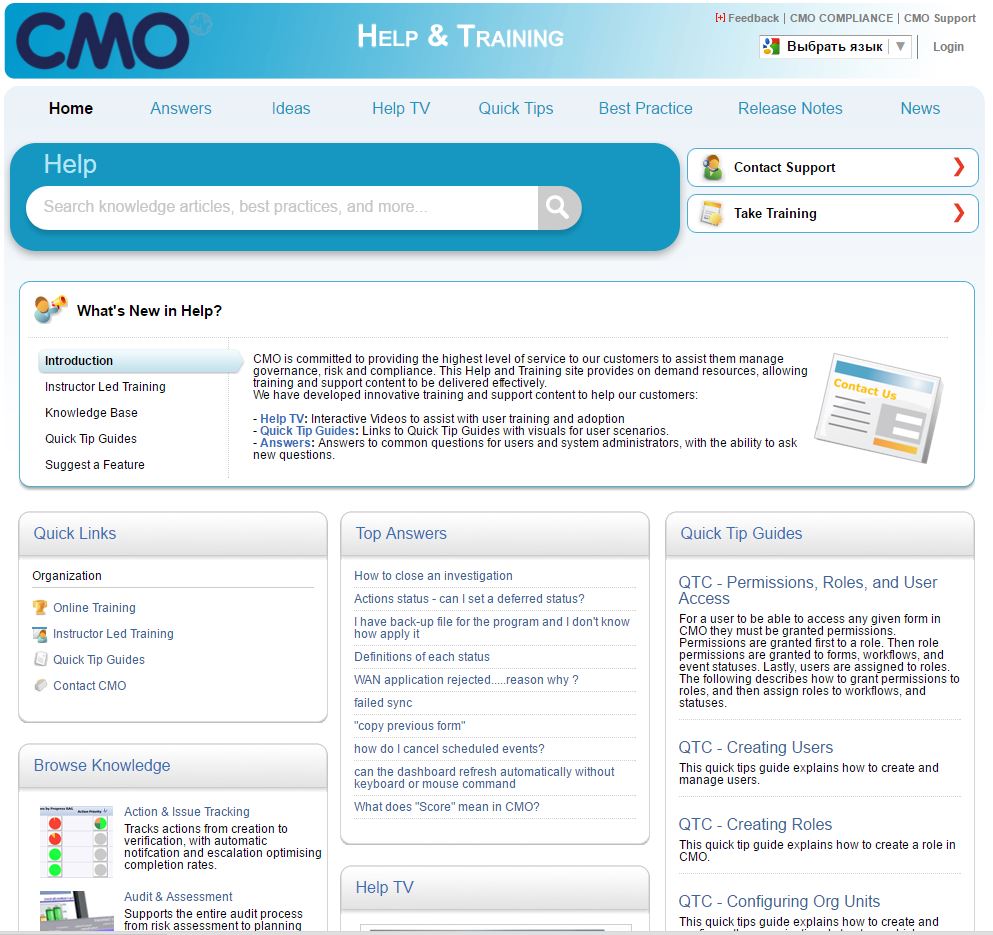Click the Contact Support person icon
The image size is (993, 935).
pyautogui.click(x=712, y=167)
